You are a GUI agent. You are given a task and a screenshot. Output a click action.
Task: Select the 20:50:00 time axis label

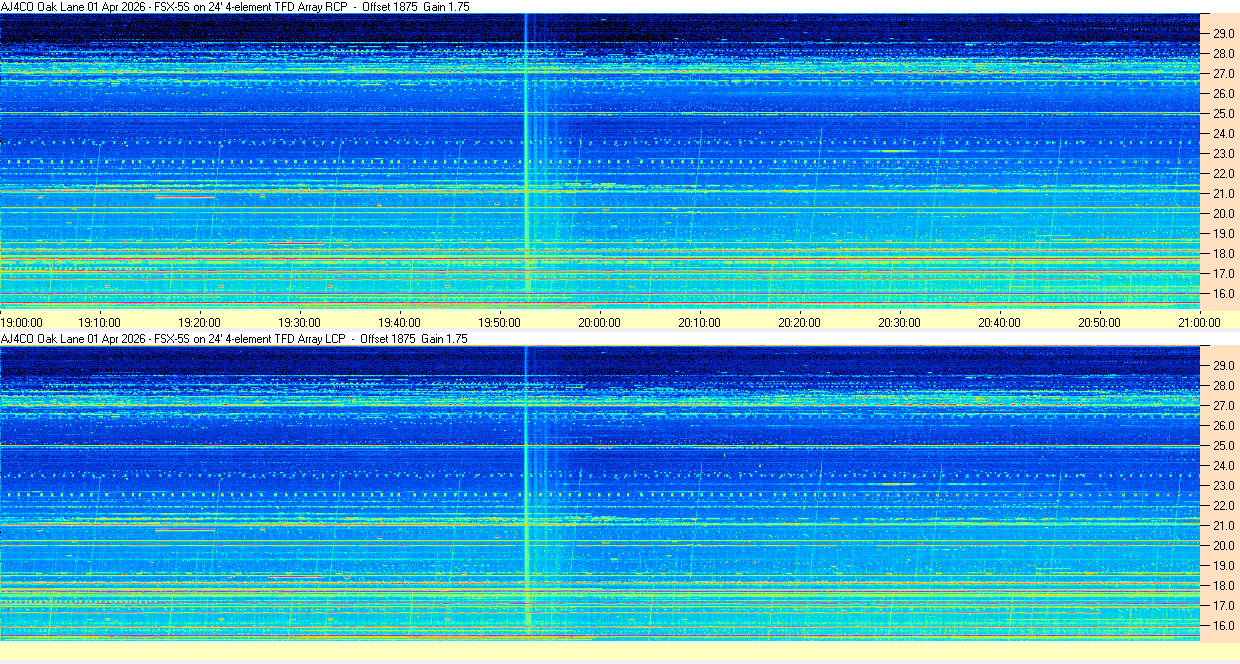click(x=1099, y=322)
